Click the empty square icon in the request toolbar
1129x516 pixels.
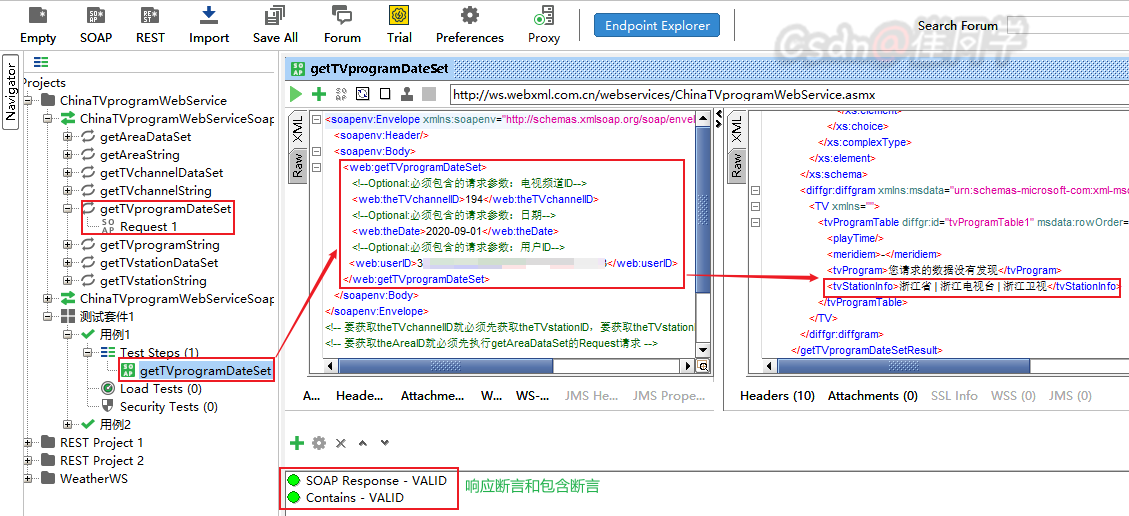[385, 94]
